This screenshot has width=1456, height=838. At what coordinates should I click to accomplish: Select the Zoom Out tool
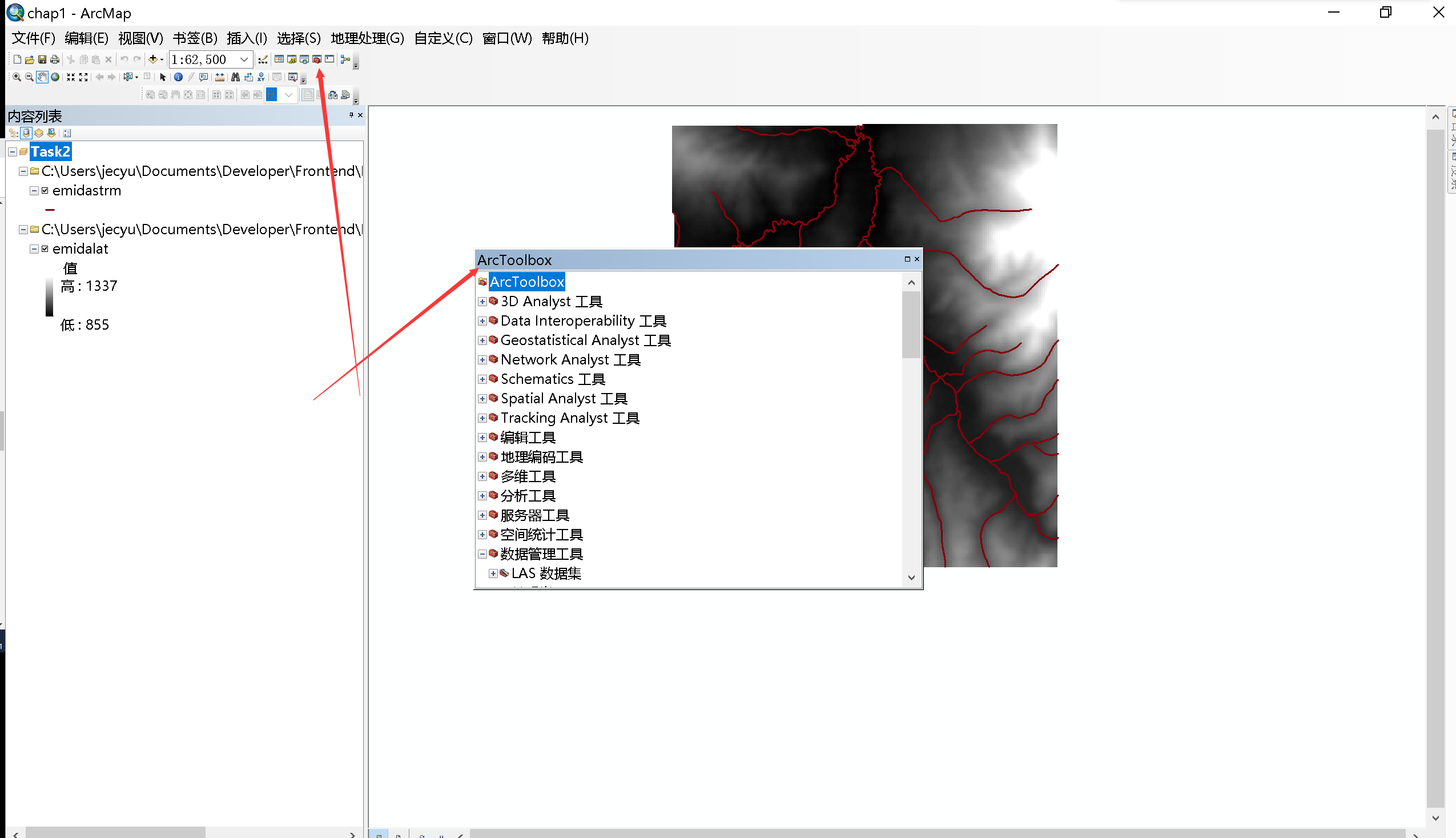pyautogui.click(x=29, y=77)
